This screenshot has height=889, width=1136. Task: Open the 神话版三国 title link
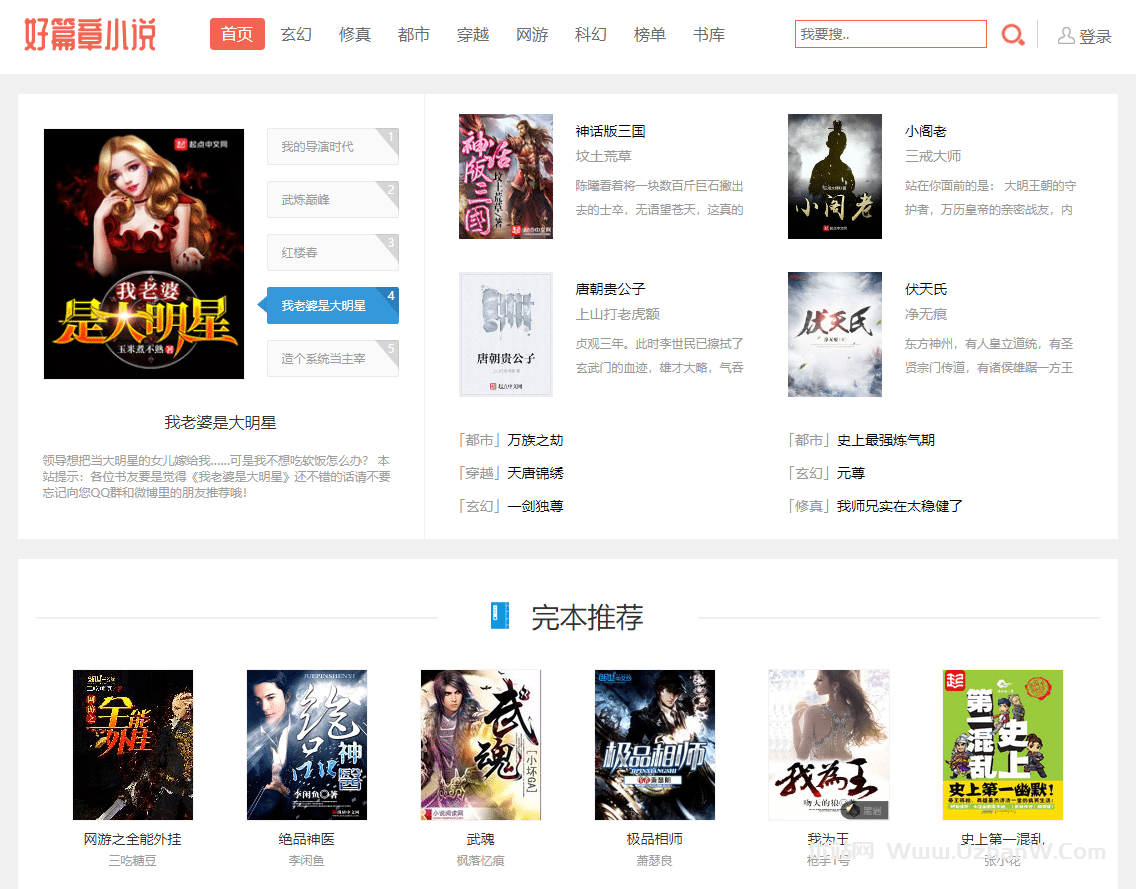610,131
